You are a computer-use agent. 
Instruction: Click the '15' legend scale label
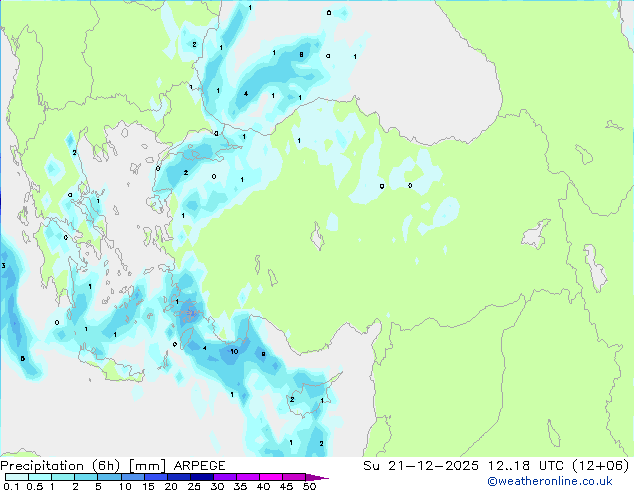tap(148, 486)
